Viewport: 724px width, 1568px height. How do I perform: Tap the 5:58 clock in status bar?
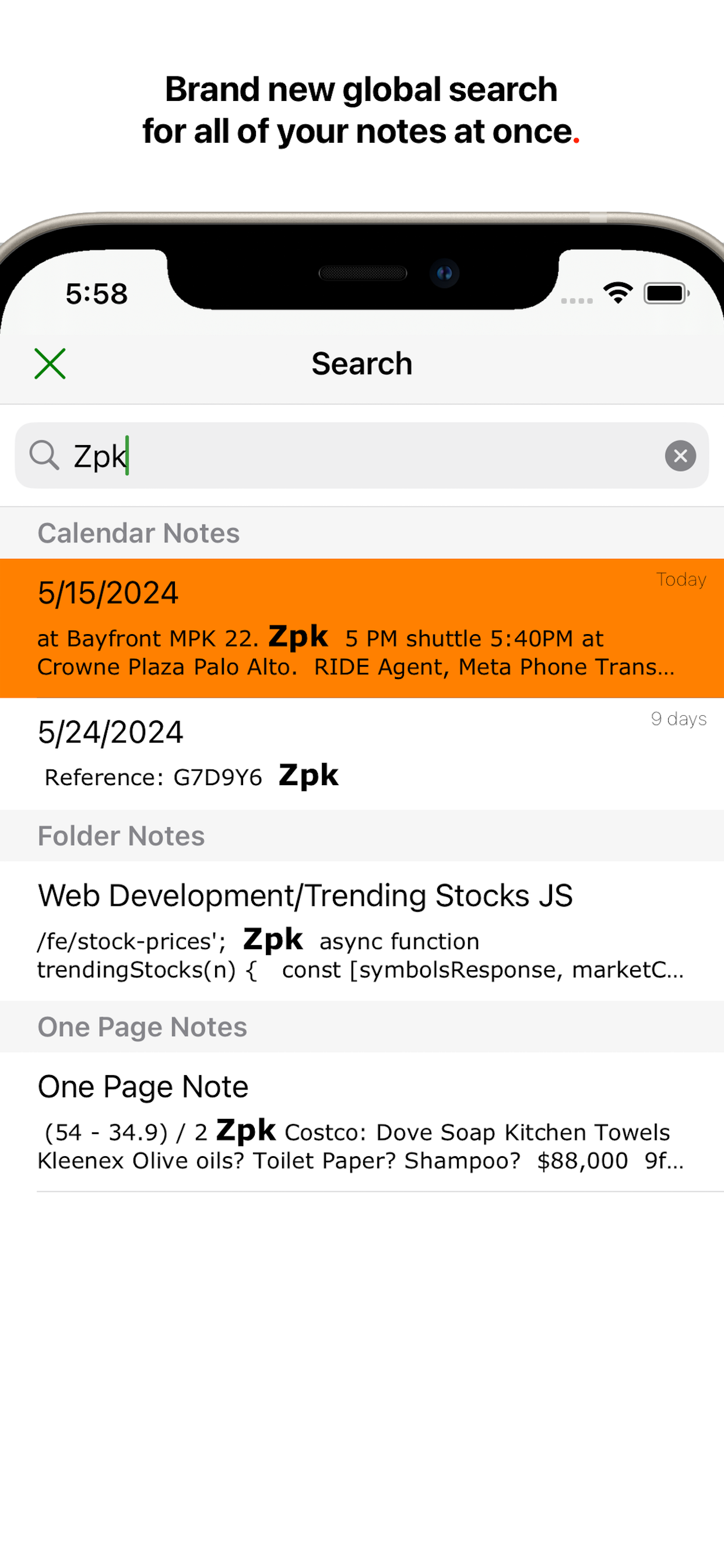pos(97,294)
